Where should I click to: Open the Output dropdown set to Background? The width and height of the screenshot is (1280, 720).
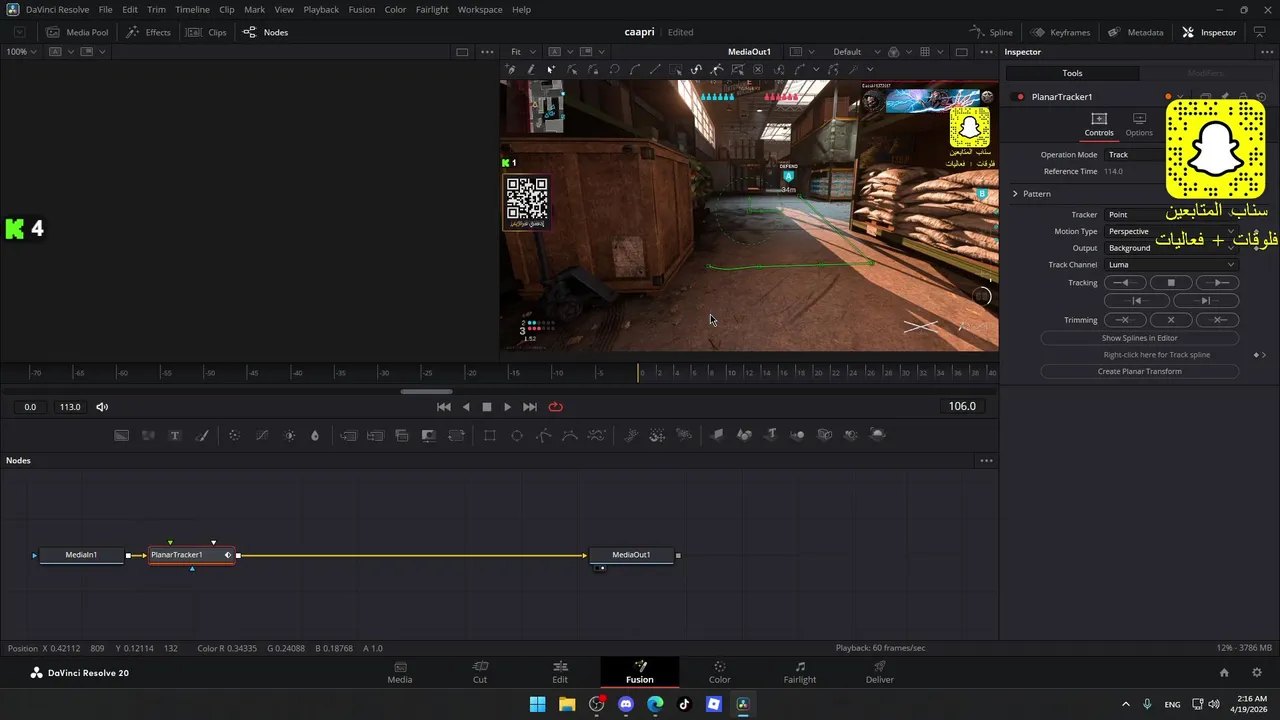point(1170,248)
